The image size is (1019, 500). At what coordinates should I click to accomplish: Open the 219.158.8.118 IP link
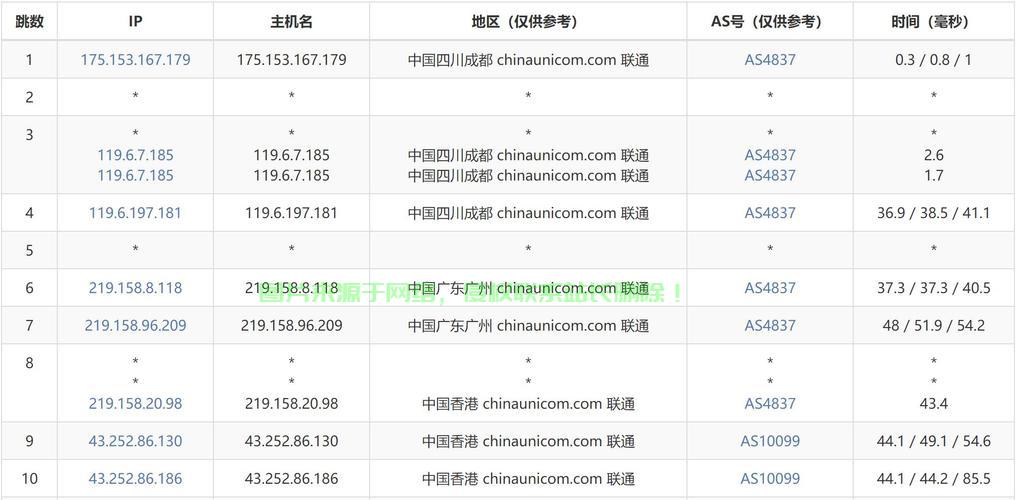135,288
